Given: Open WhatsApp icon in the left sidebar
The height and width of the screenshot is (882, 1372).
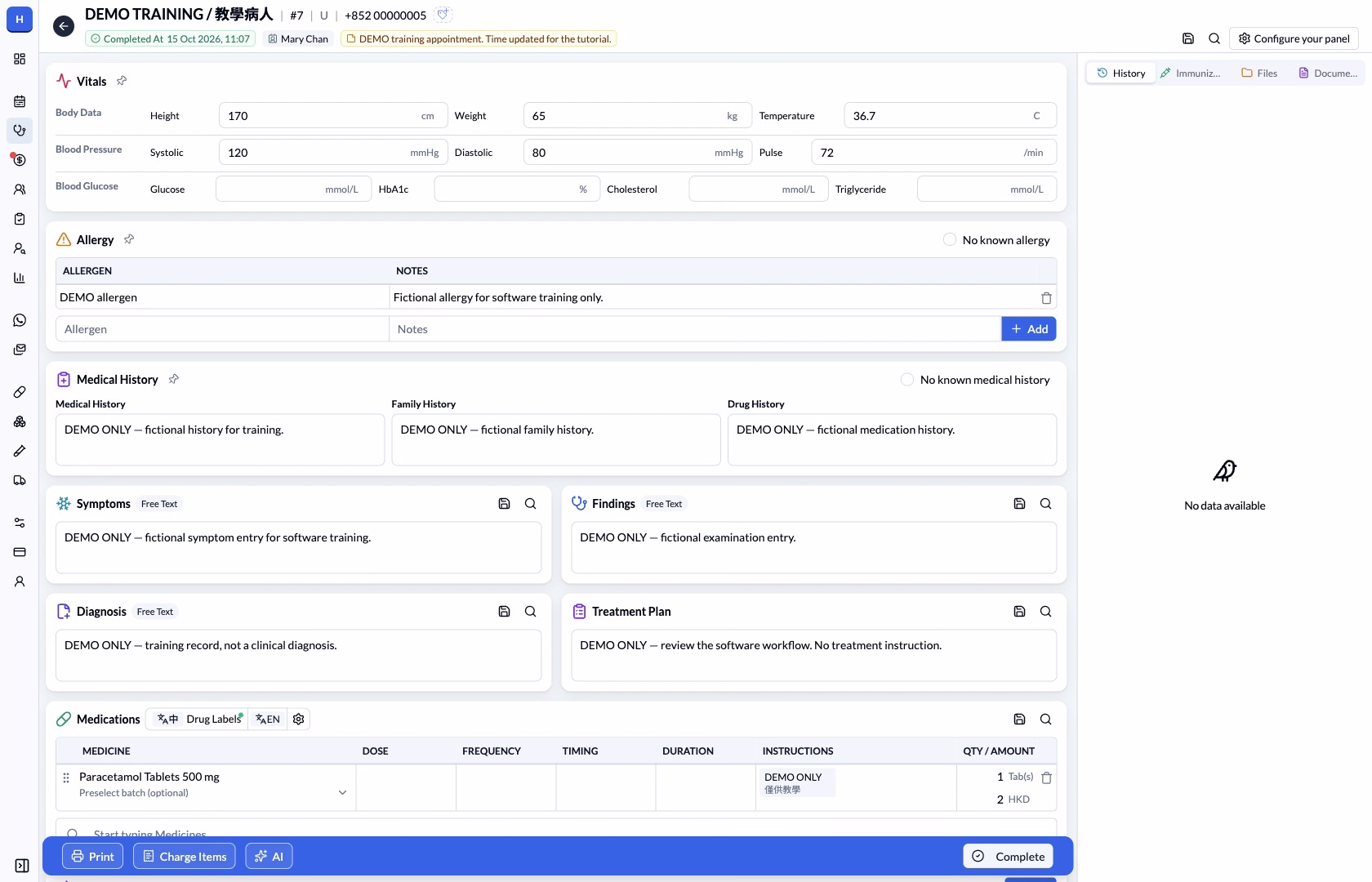Looking at the screenshot, I should [20, 320].
